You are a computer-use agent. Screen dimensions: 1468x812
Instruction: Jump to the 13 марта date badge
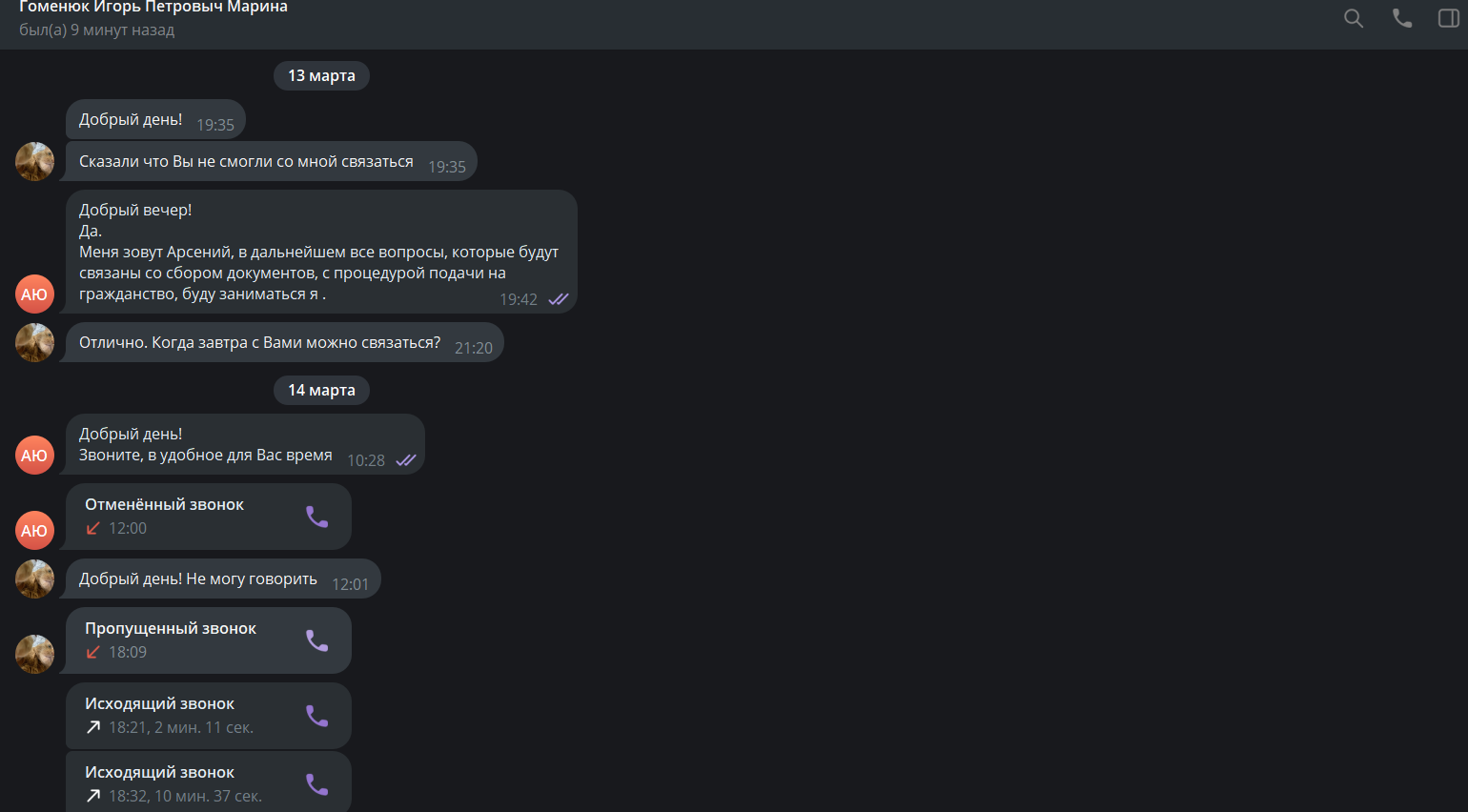pos(321,75)
